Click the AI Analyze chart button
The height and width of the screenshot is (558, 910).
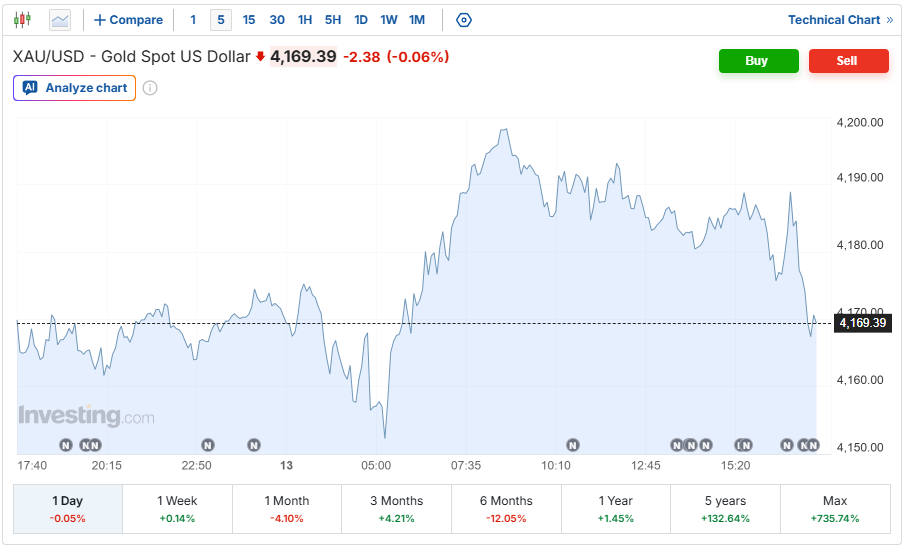coord(74,88)
